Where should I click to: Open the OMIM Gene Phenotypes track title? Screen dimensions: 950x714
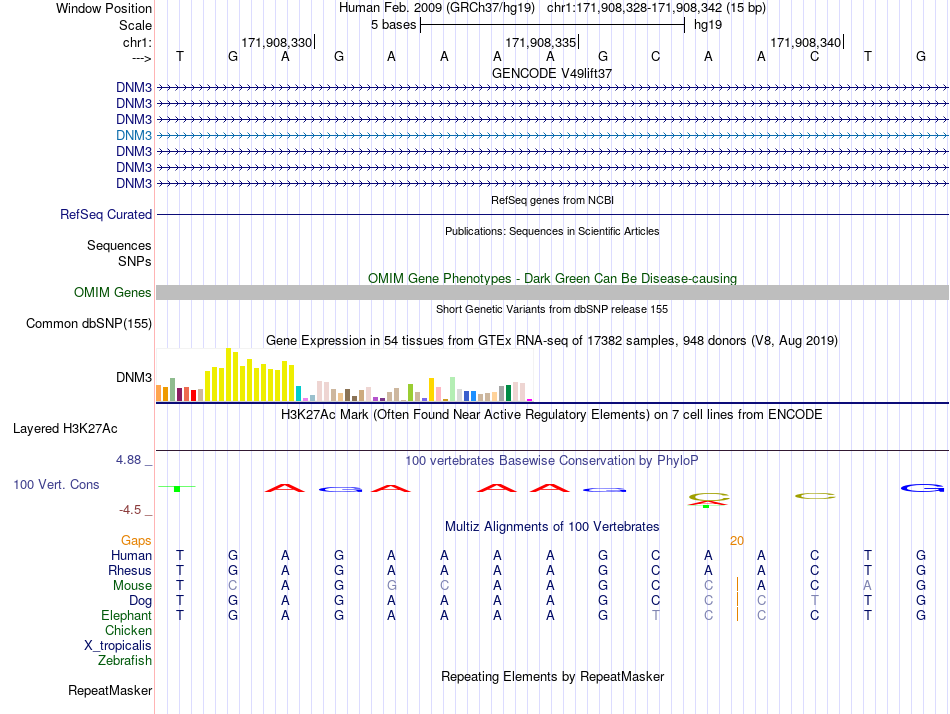tap(552, 278)
